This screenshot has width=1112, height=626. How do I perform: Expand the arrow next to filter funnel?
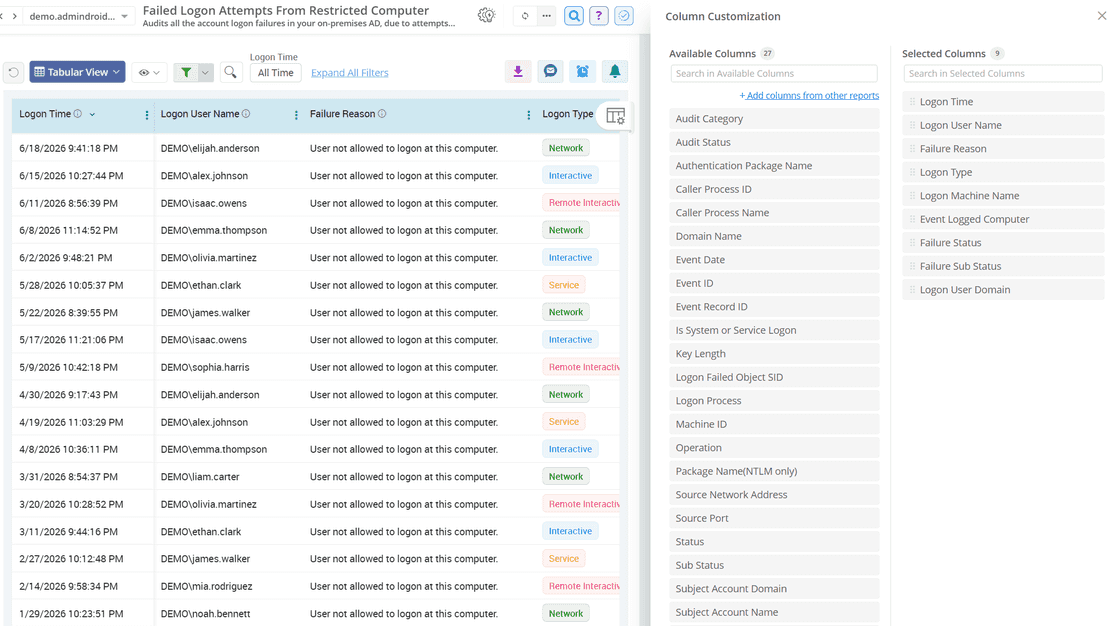205,72
